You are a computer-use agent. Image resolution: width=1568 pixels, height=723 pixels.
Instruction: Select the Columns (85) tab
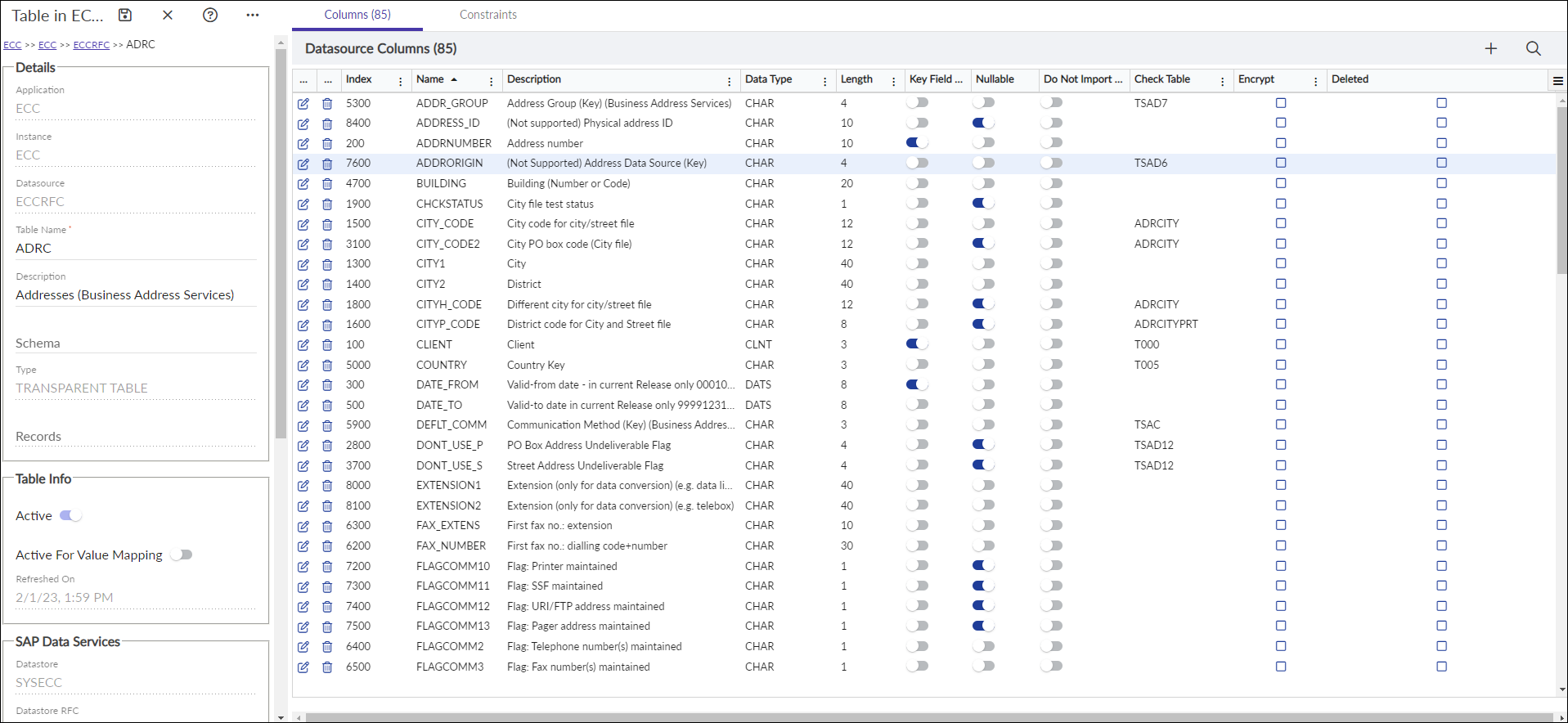pos(357,15)
